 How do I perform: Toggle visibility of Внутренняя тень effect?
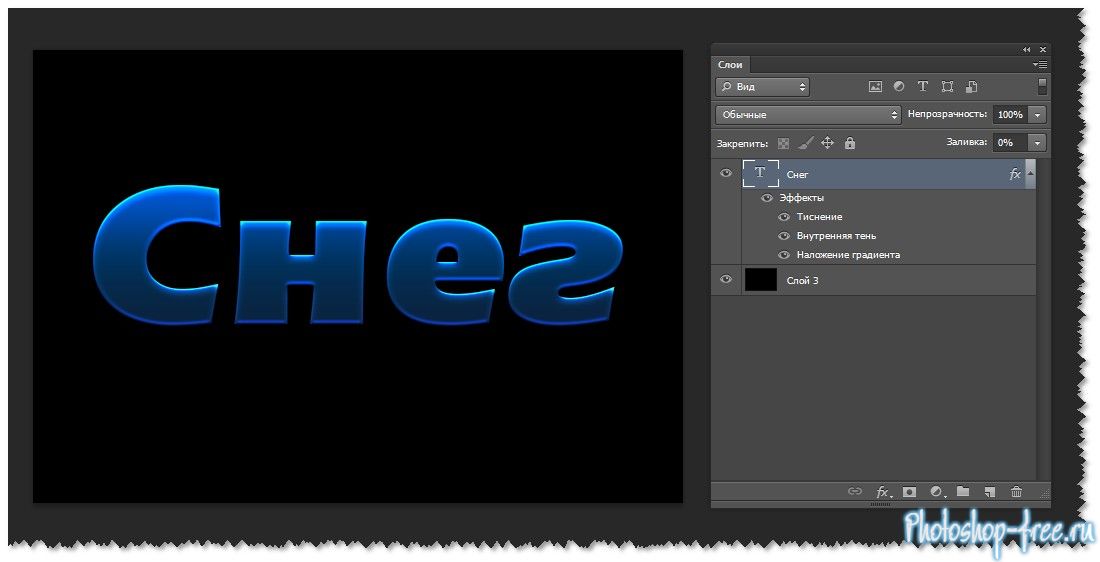pyautogui.click(x=784, y=236)
